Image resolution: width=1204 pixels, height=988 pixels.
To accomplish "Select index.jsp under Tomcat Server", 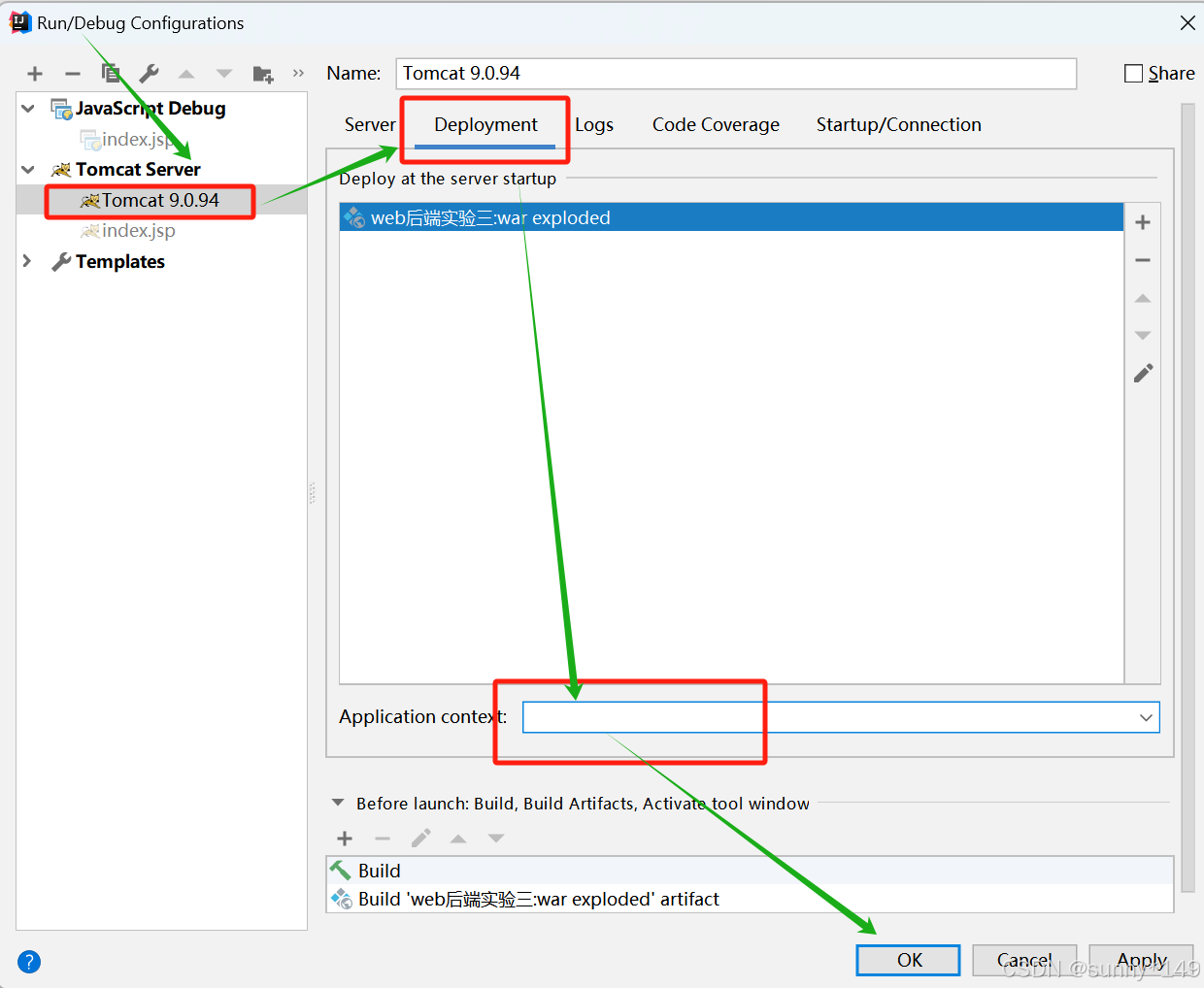I will pyautogui.click(x=138, y=231).
